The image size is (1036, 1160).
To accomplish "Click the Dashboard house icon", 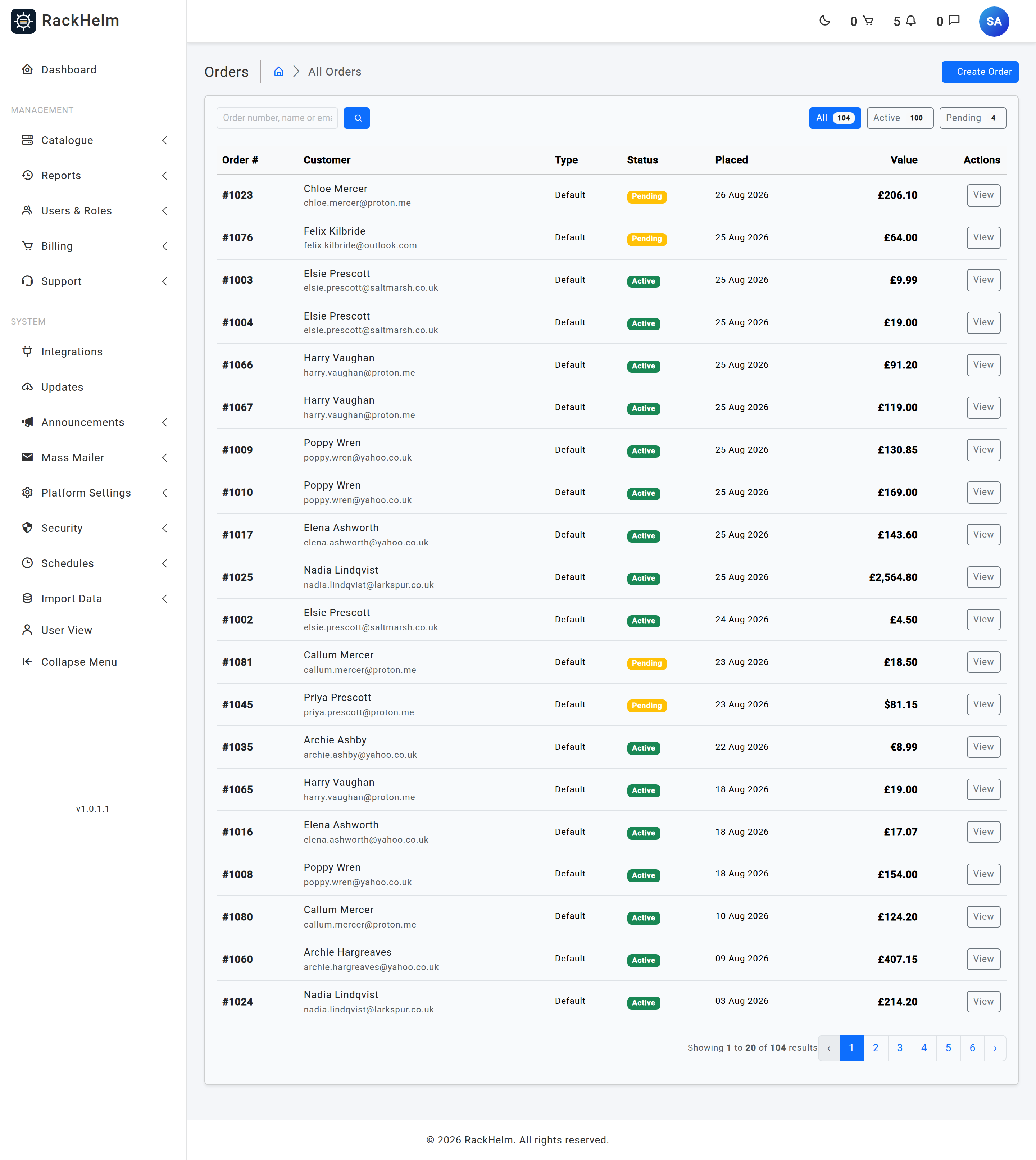I will coord(27,69).
